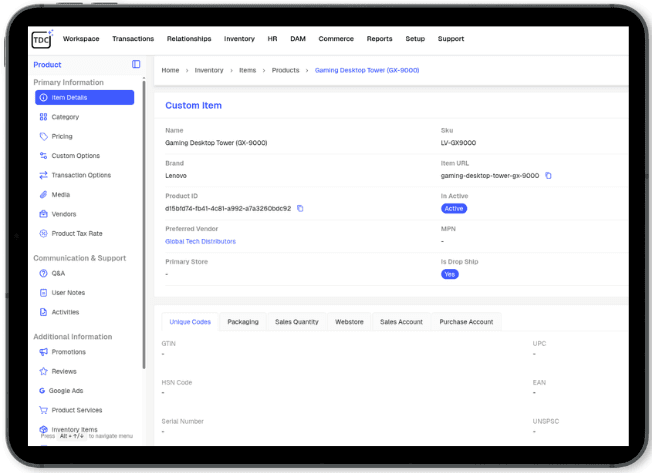Open the Relationships menu
The image size is (652, 473).
pyautogui.click(x=189, y=39)
